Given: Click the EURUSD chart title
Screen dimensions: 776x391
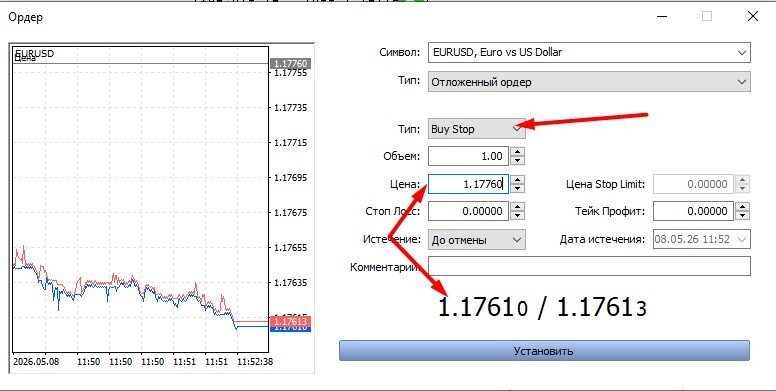Looking at the screenshot, I should click(35, 53).
